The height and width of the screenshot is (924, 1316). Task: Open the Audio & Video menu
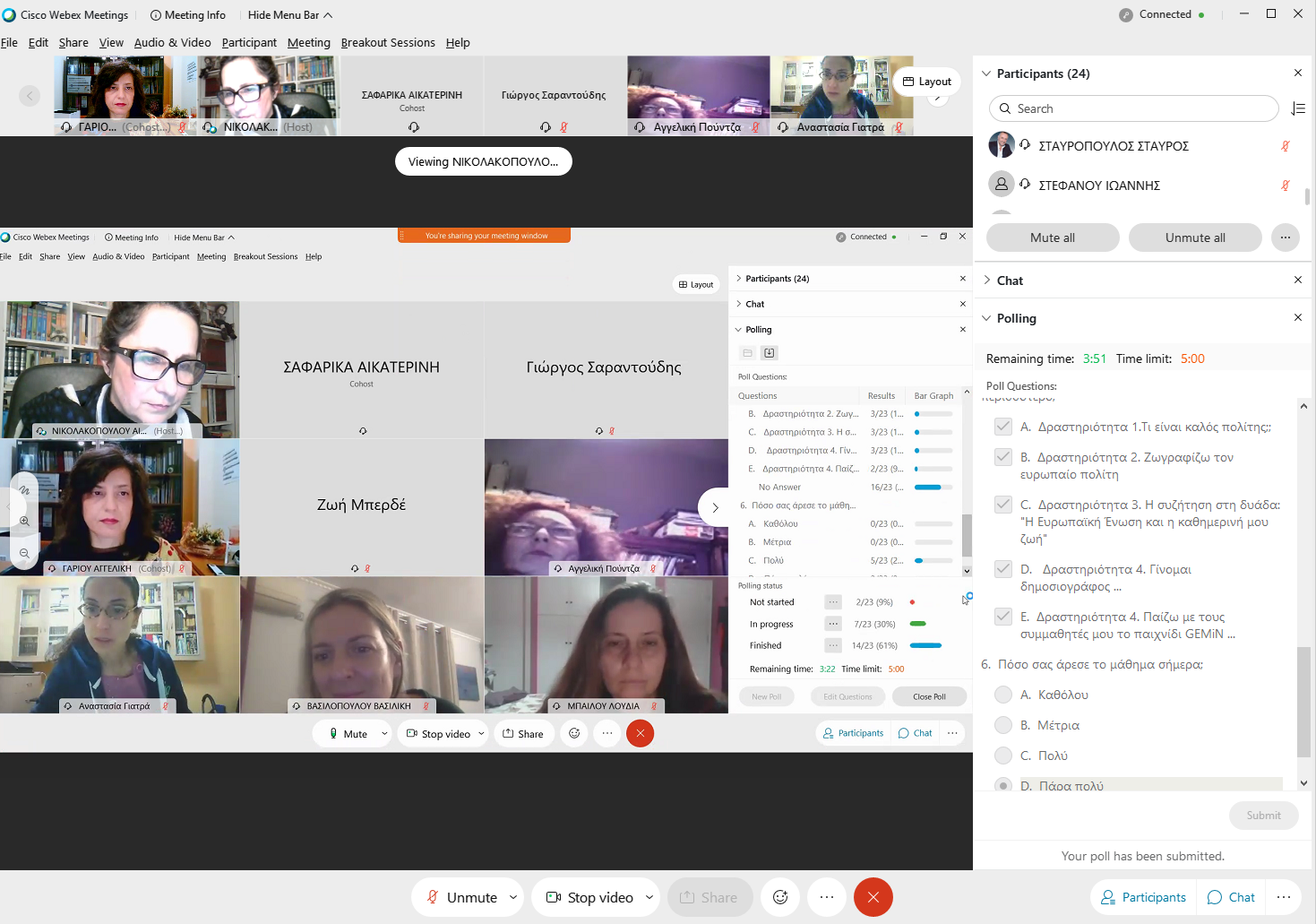[x=172, y=42]
